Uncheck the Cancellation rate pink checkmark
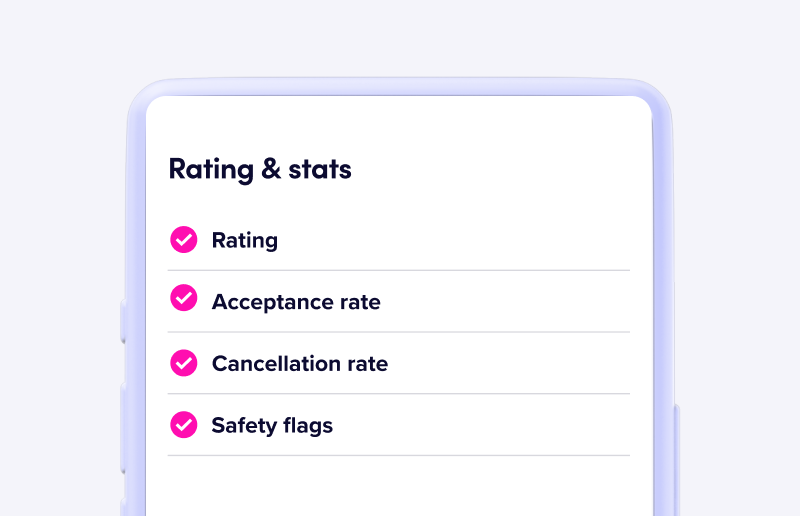Image resolution: width=800 pixels, height=516 pixels. [x=184, y=363]
